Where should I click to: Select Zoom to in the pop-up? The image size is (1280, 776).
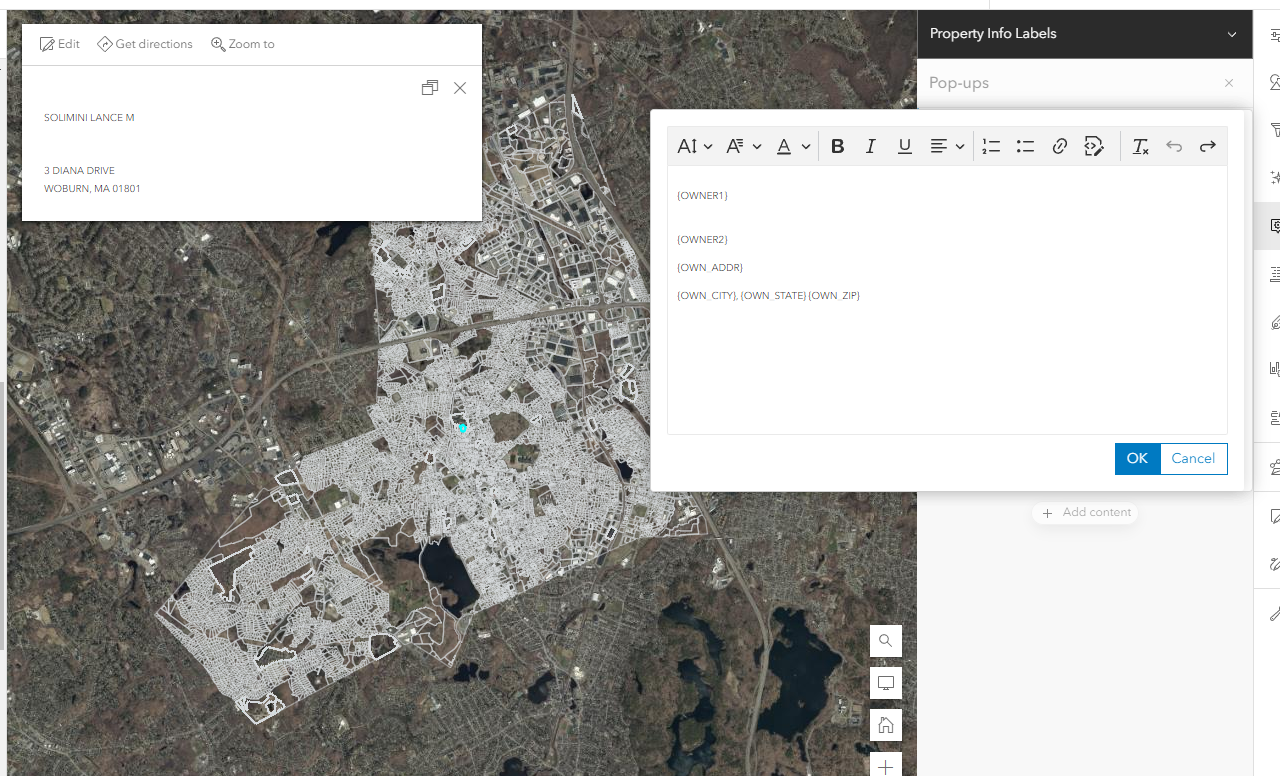pos(242,44)
